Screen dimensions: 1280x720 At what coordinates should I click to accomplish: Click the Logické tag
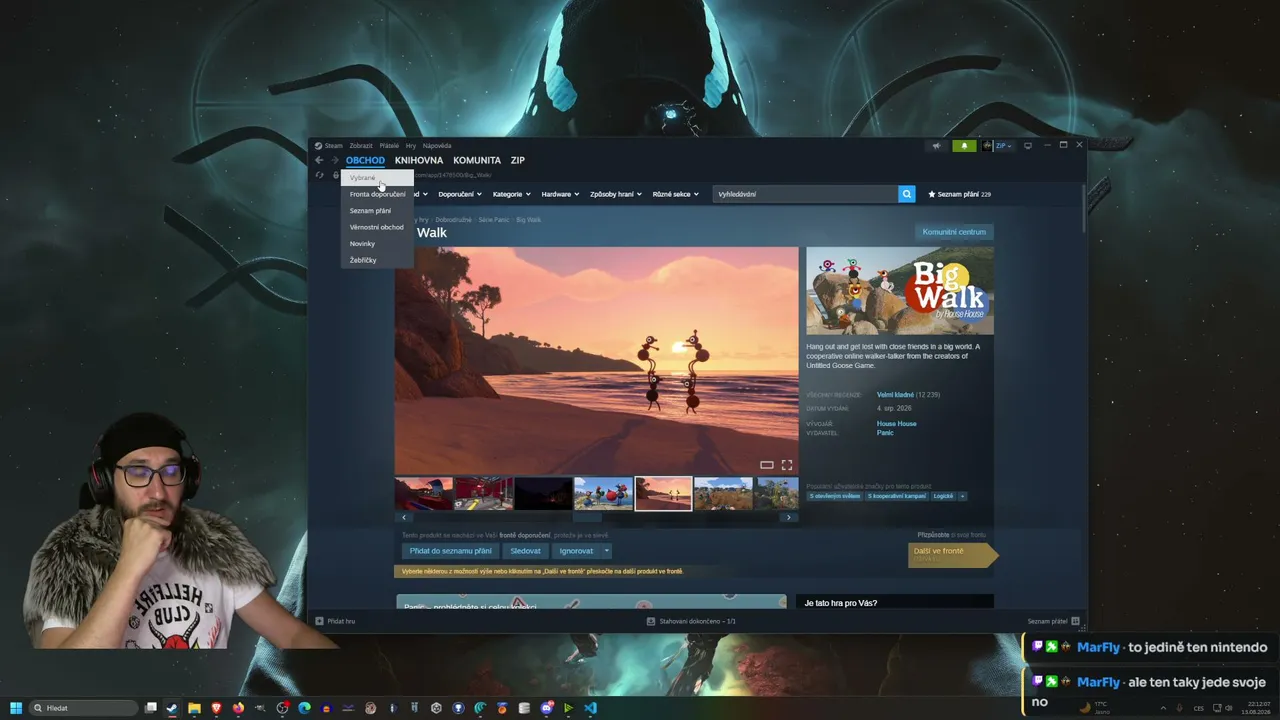[943, 496]
